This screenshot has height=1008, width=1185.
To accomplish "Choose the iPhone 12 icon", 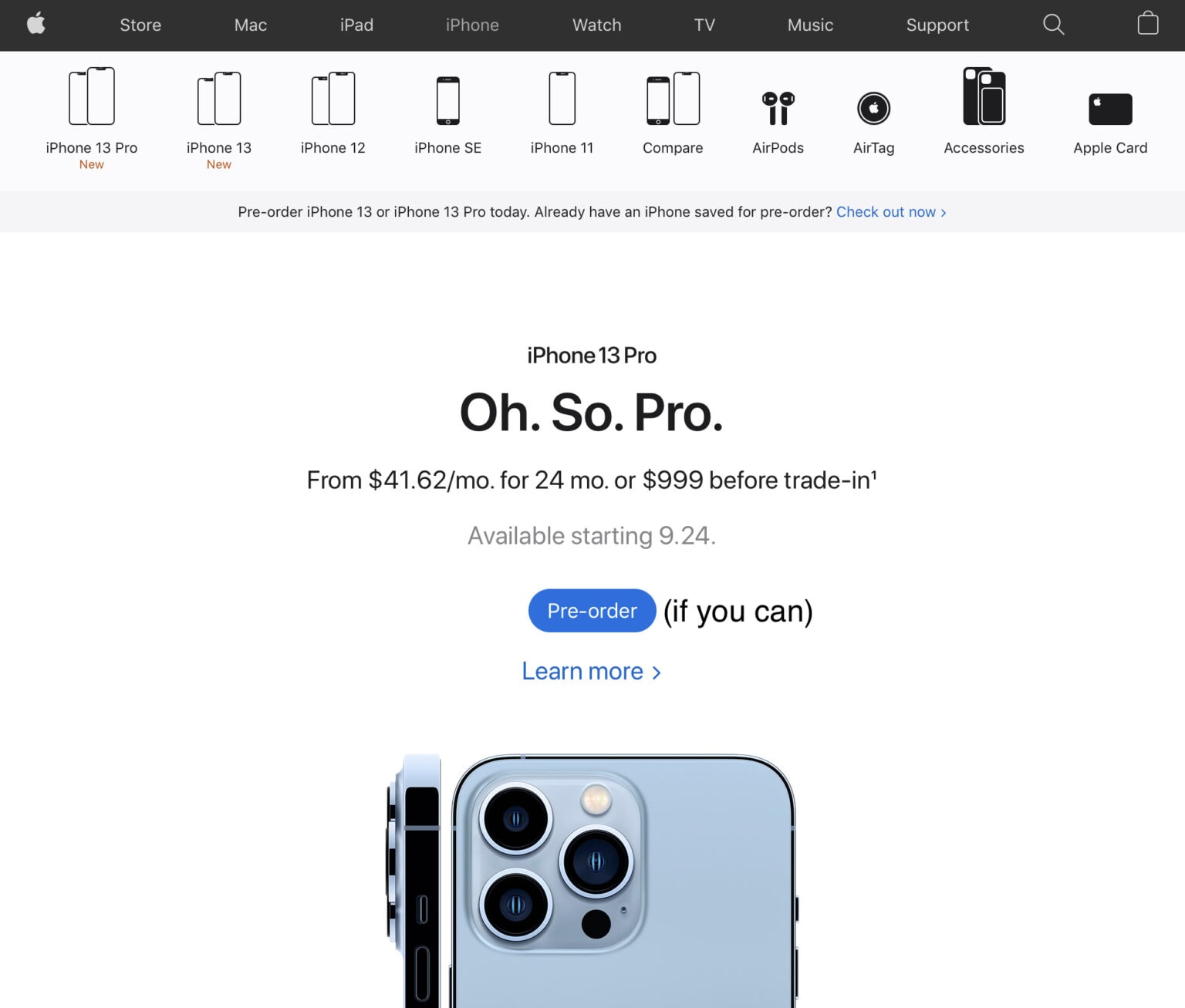I will 333,99.
